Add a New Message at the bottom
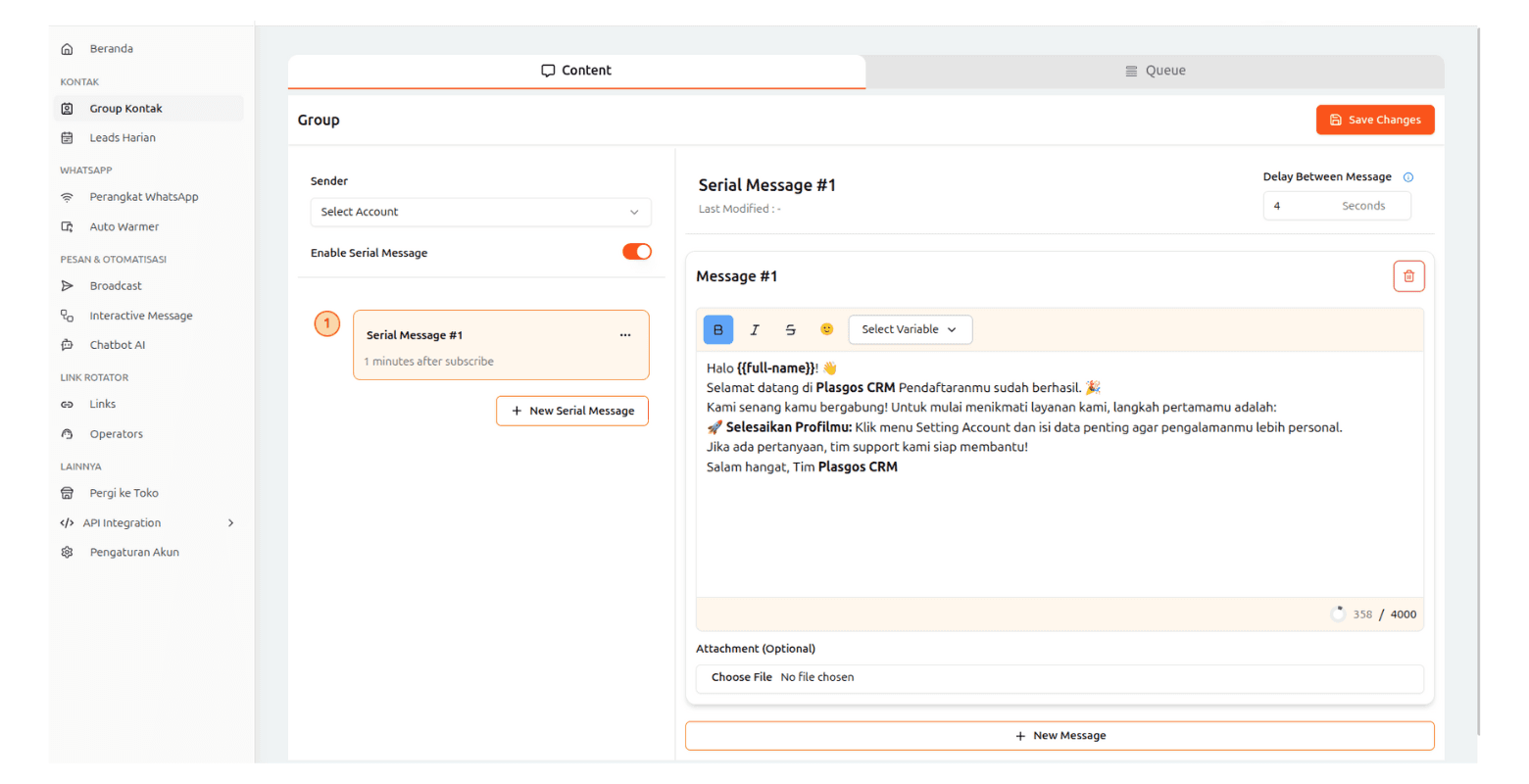Viewport: 1529px width, 784px height. (1060, 736)
